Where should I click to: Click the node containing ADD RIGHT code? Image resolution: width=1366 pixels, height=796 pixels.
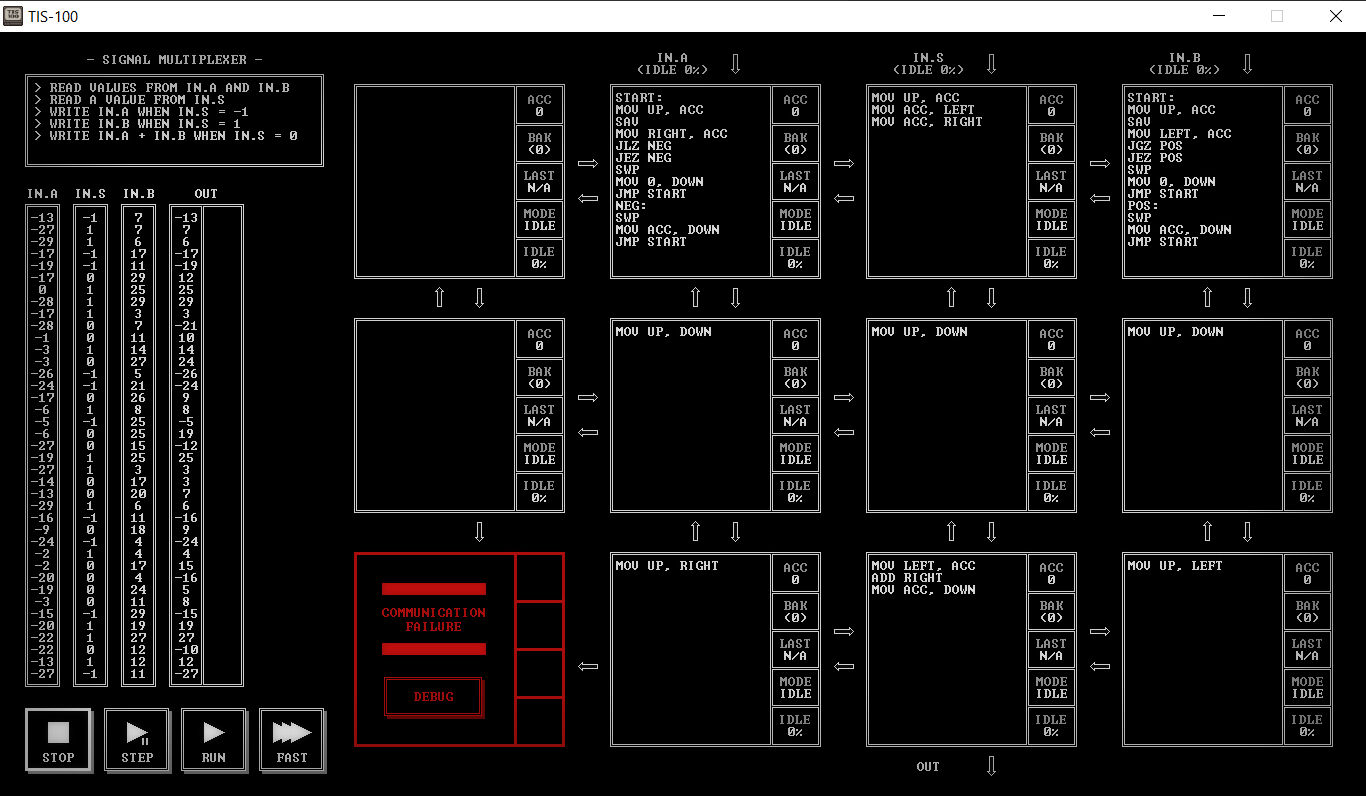(x=947, y=650)
